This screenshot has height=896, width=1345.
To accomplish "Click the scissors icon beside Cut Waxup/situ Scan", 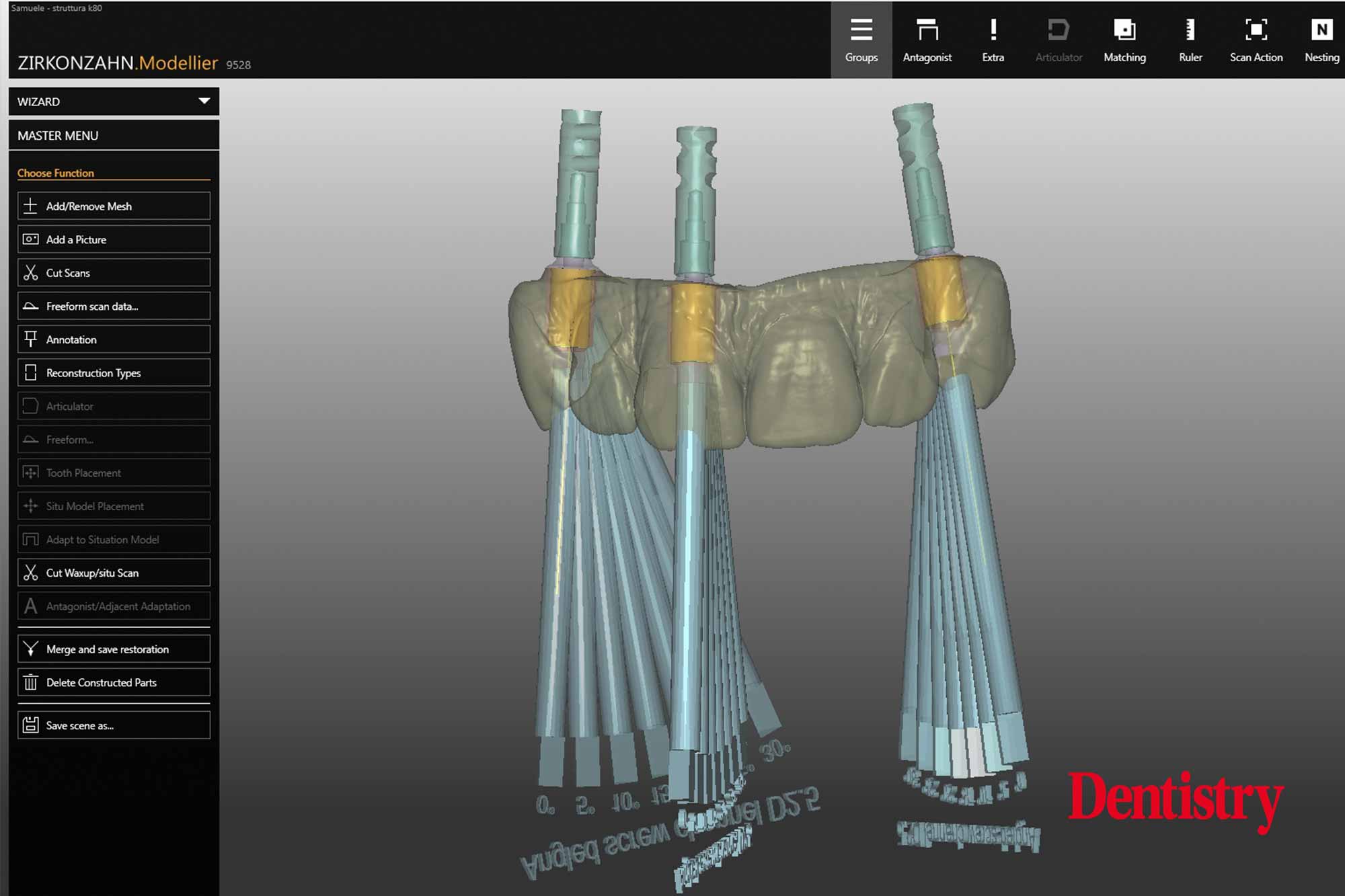I will [30, 573].
